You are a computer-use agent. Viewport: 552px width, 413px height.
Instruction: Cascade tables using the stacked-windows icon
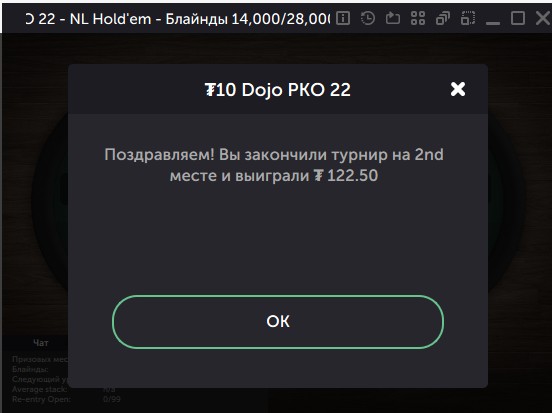point(443,18)
